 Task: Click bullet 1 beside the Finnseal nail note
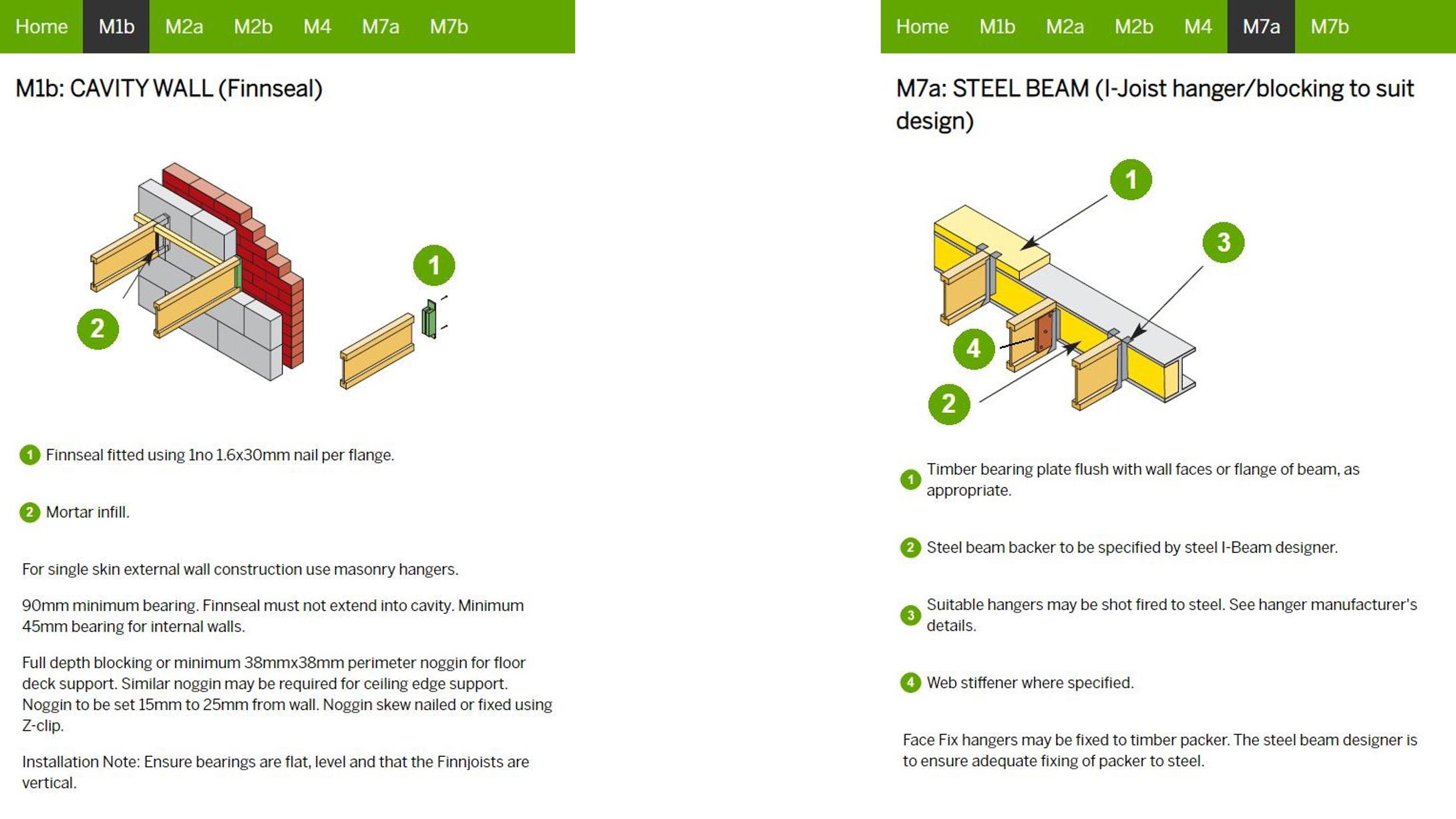(29, 455)
